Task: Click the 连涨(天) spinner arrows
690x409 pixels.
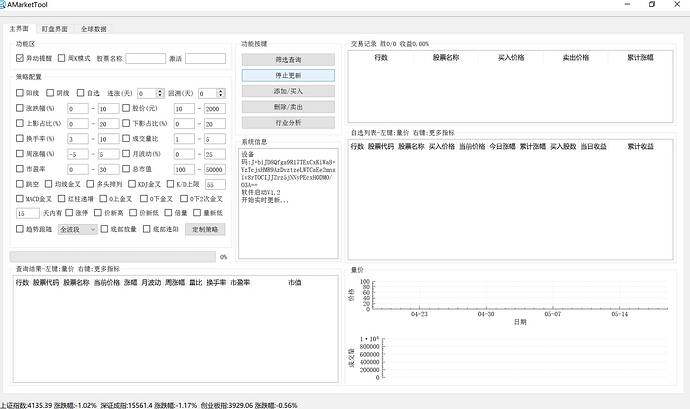Action: tap(160, 93)
